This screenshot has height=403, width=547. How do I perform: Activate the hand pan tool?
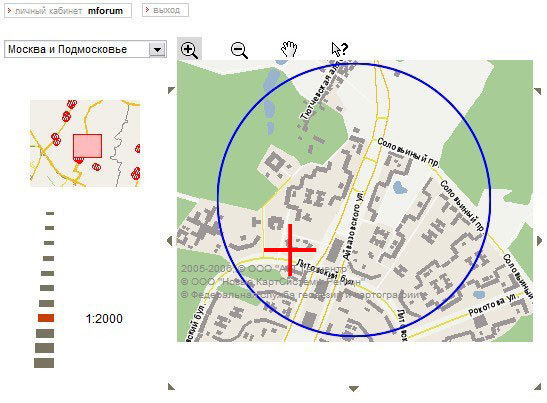click(289, 49)
